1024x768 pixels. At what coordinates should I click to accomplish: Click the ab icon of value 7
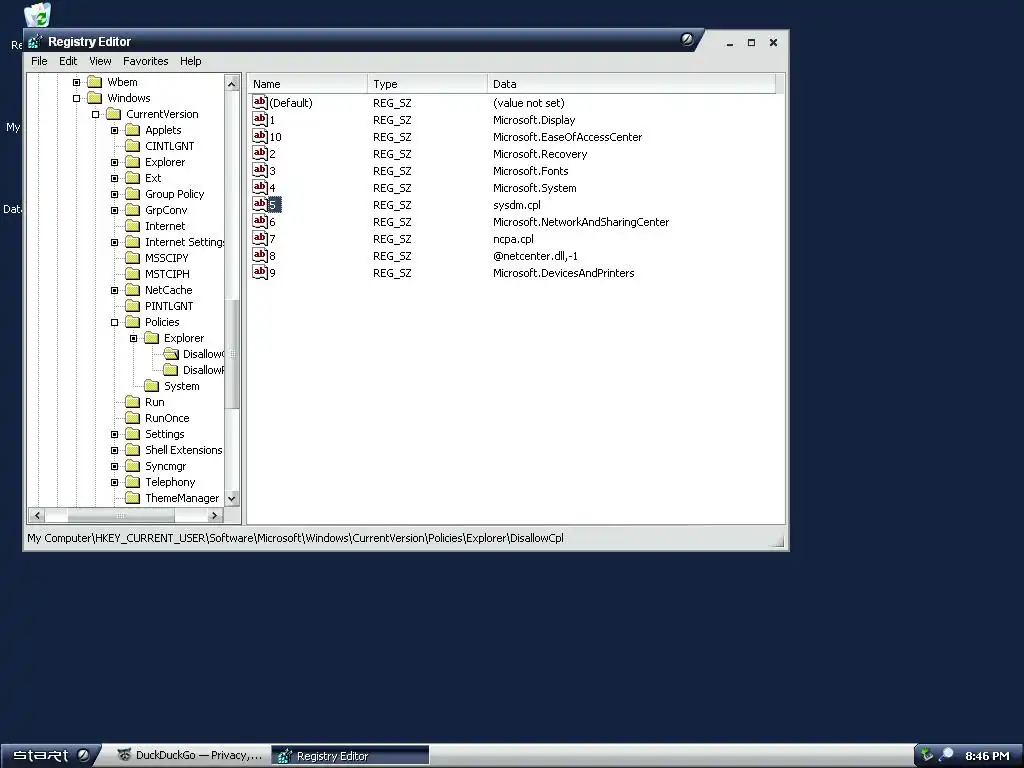pyautogui.click(x=260, y=238)
